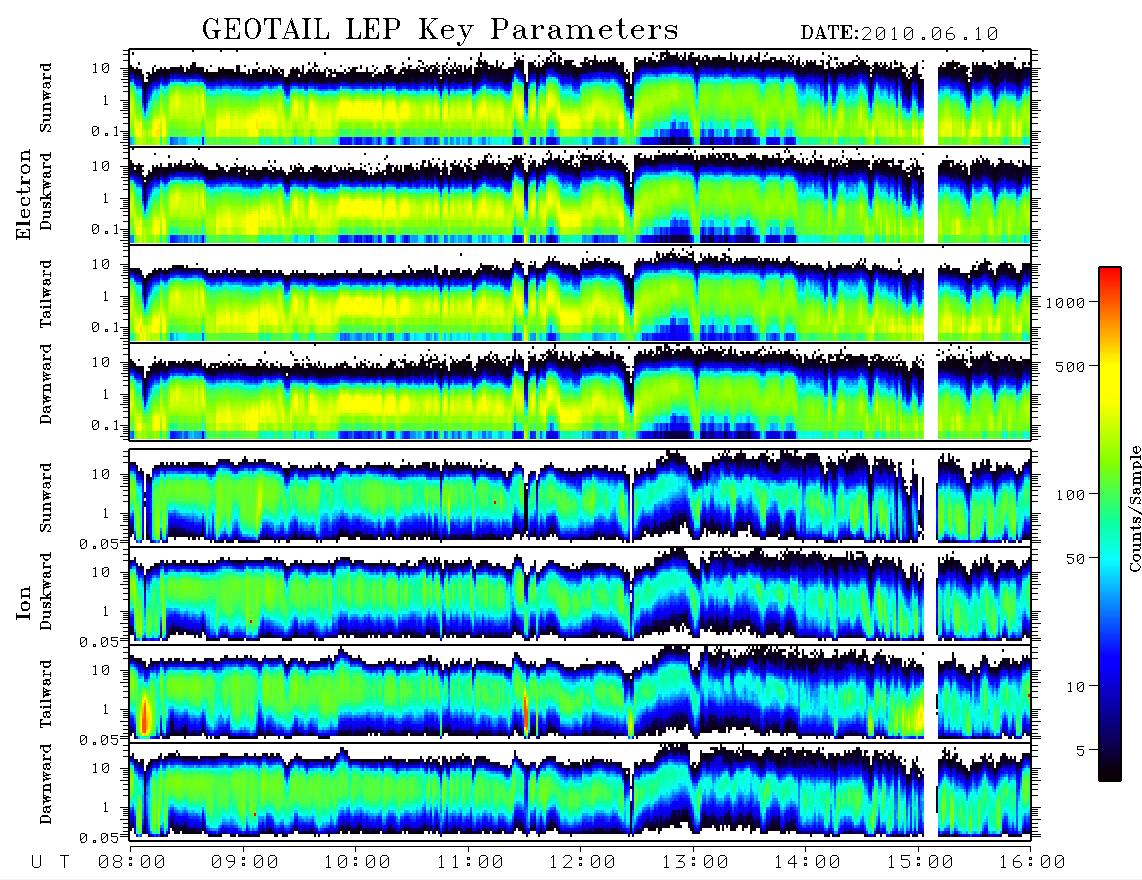Viewport: 1142px width, 880px height.
Task: Click the Ion Tailward panel label
Action: point(46,694)
